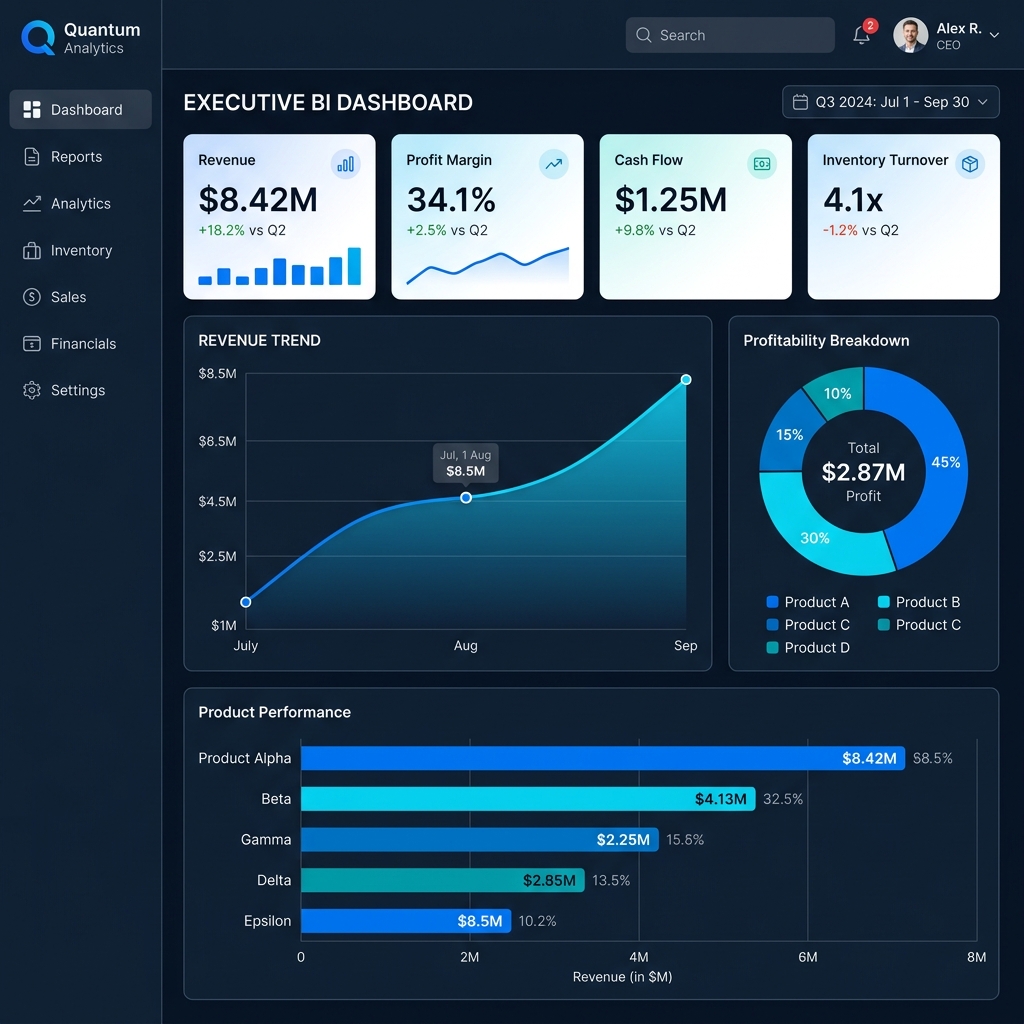Open the Cash Flow $1.25M card

pyautogui.click(x=696, y=217)
